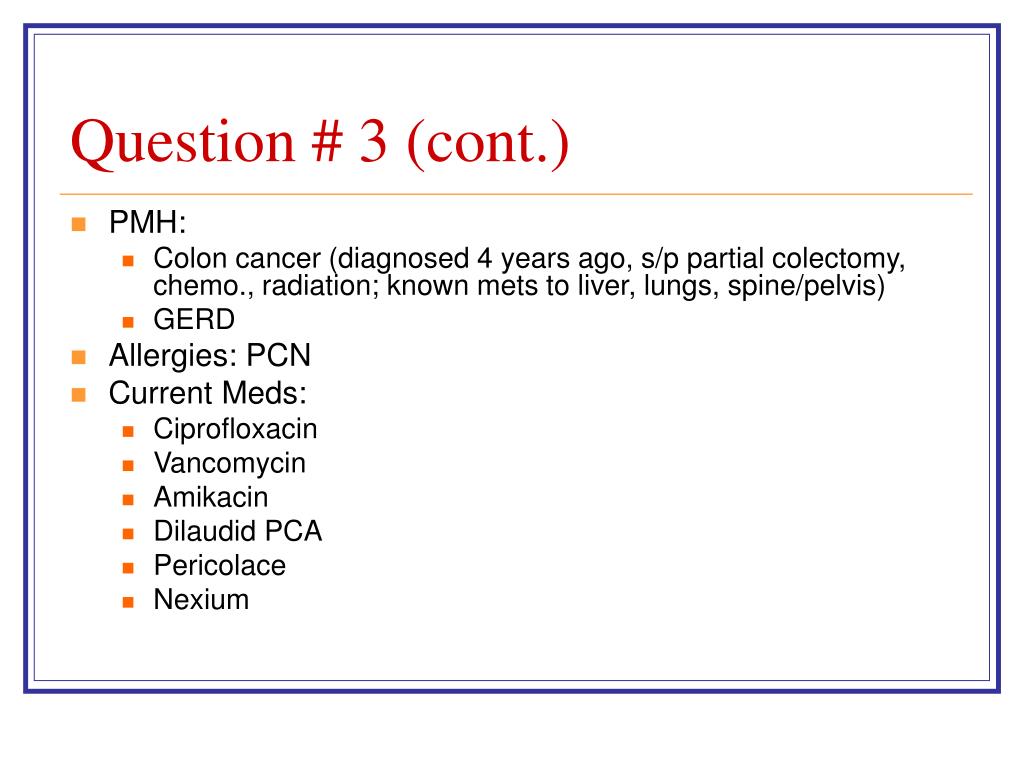Click the slide title "Question # 3 (cont.)"
The image size is (1024, 768).
320,142
